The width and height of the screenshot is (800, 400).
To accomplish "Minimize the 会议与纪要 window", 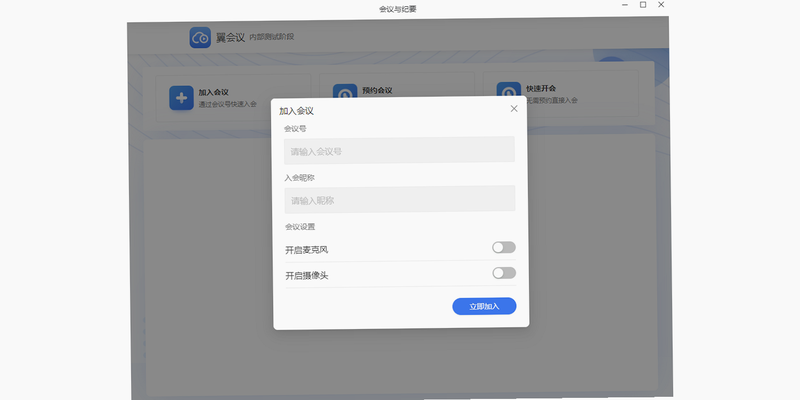I will click(625, 5).
